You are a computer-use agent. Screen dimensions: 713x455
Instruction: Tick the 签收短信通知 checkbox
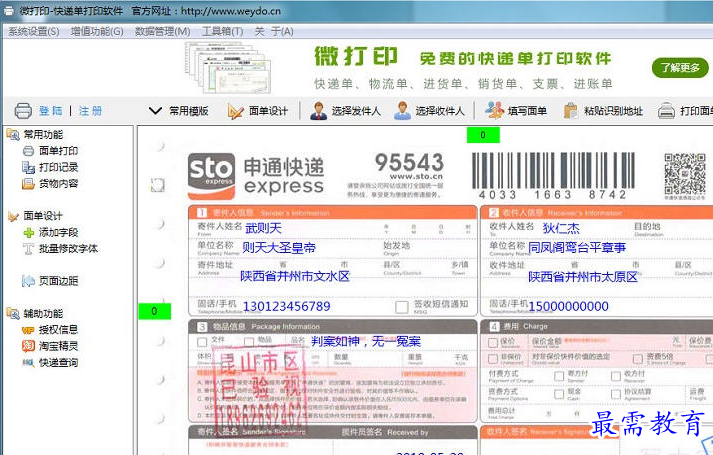click(402, 307)
